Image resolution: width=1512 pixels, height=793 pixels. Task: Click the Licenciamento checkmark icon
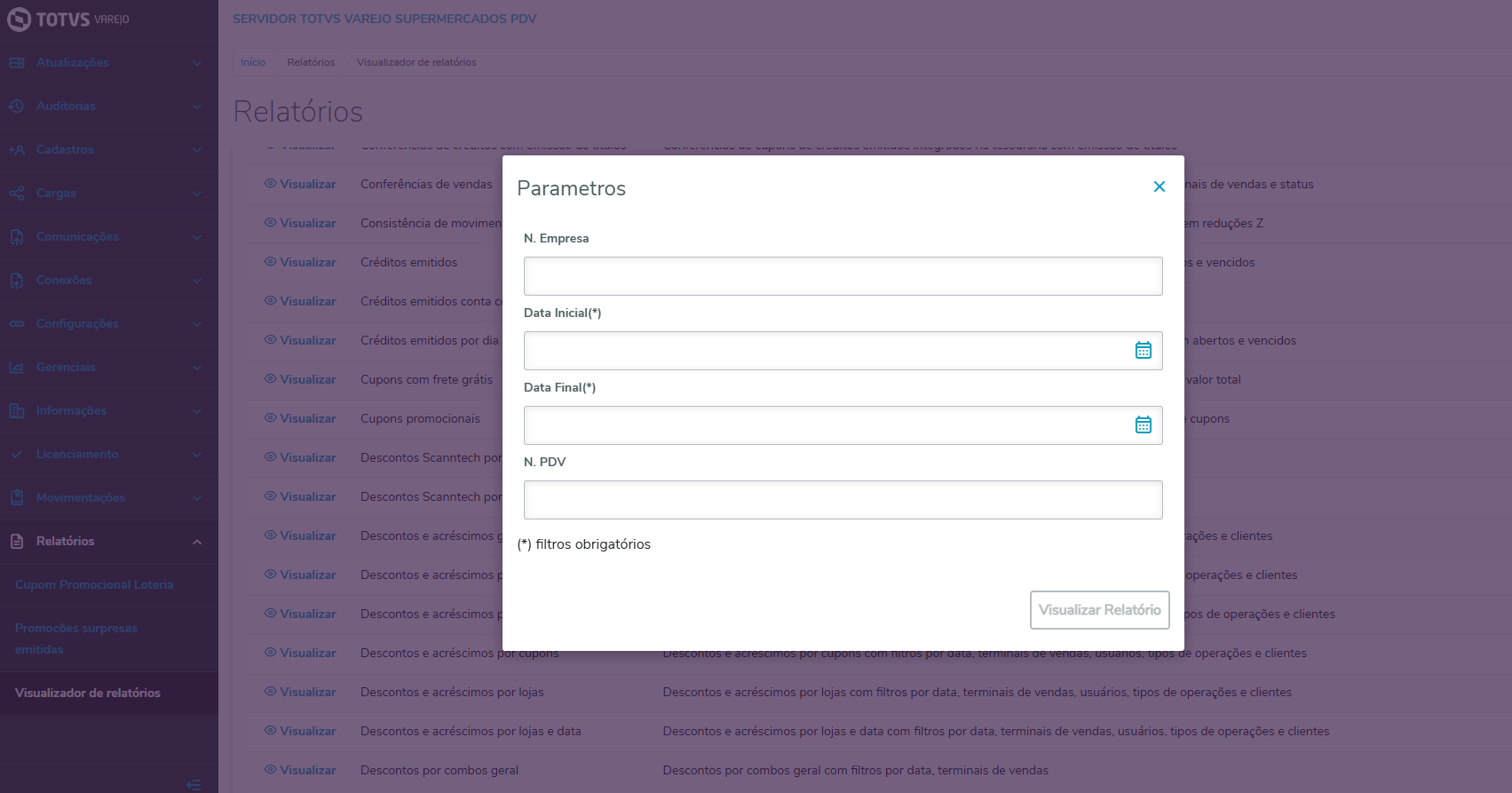pos(17,455)
